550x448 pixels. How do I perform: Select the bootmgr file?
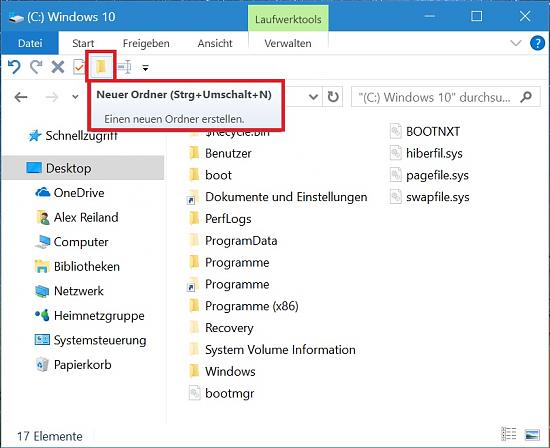[229, 393]
